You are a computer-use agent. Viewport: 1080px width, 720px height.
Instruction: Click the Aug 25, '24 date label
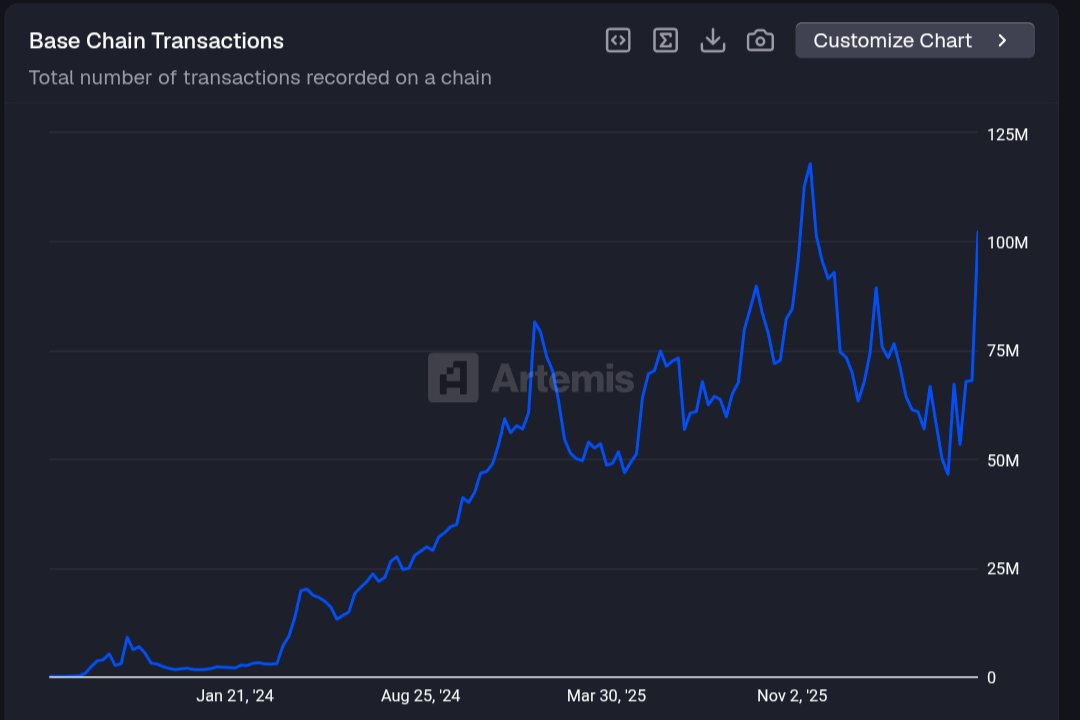(420, 696)
